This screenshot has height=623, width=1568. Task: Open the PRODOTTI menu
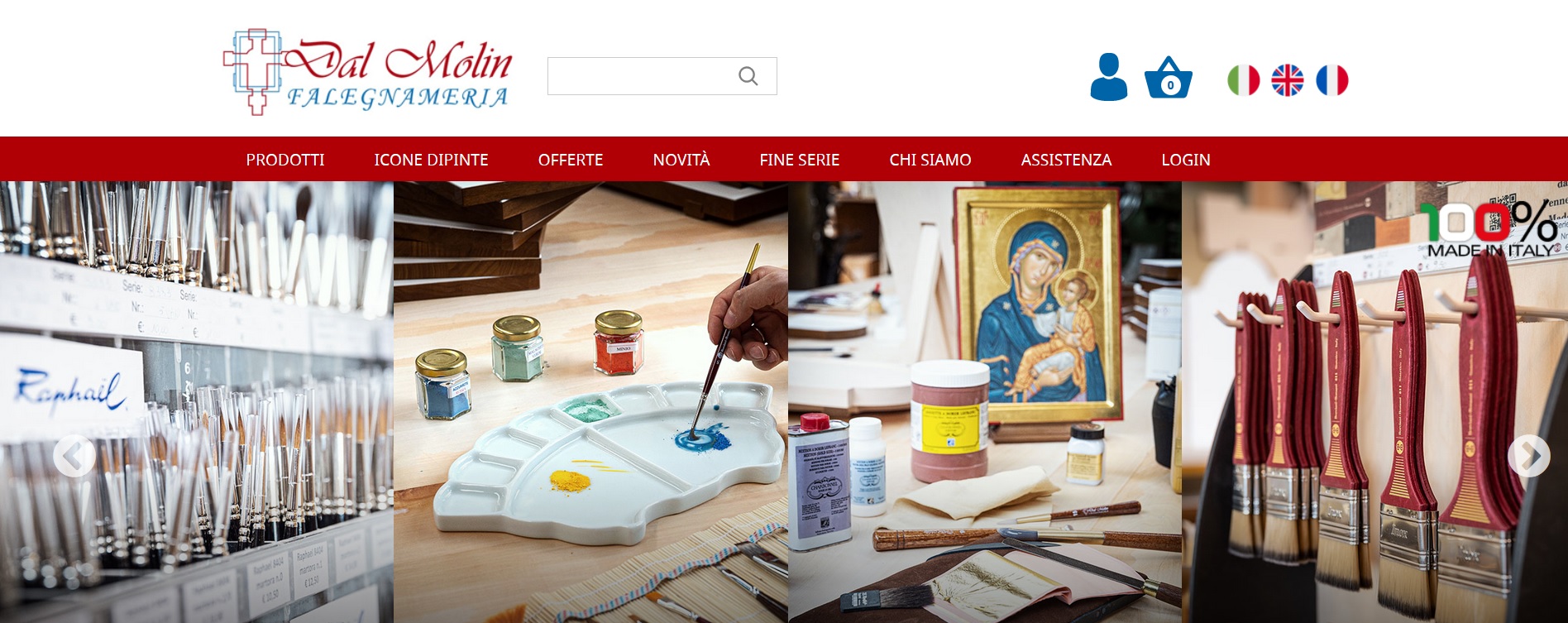[285, 160]
